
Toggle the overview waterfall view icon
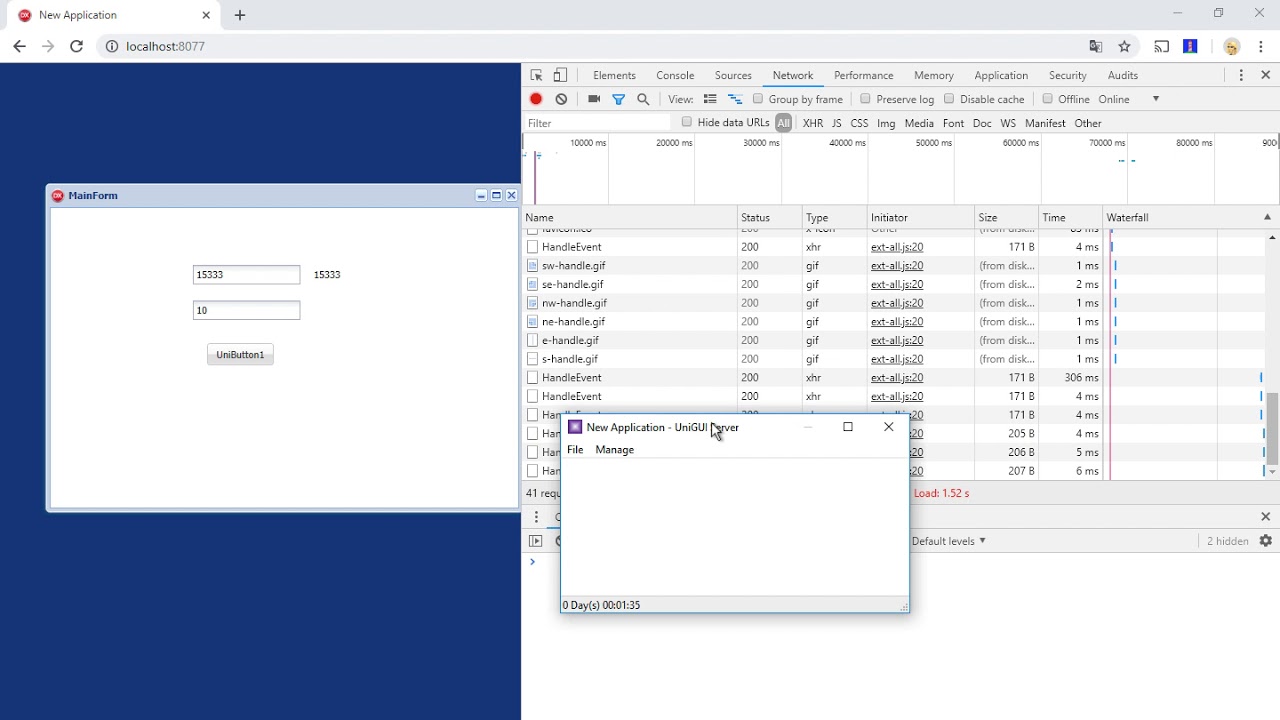pos(735,99)
